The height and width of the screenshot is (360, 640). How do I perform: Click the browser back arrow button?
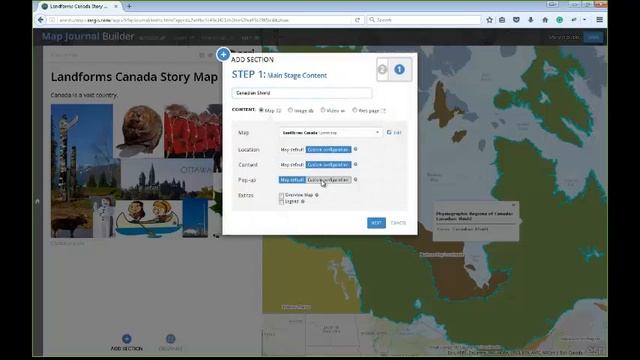pos(40,20)
